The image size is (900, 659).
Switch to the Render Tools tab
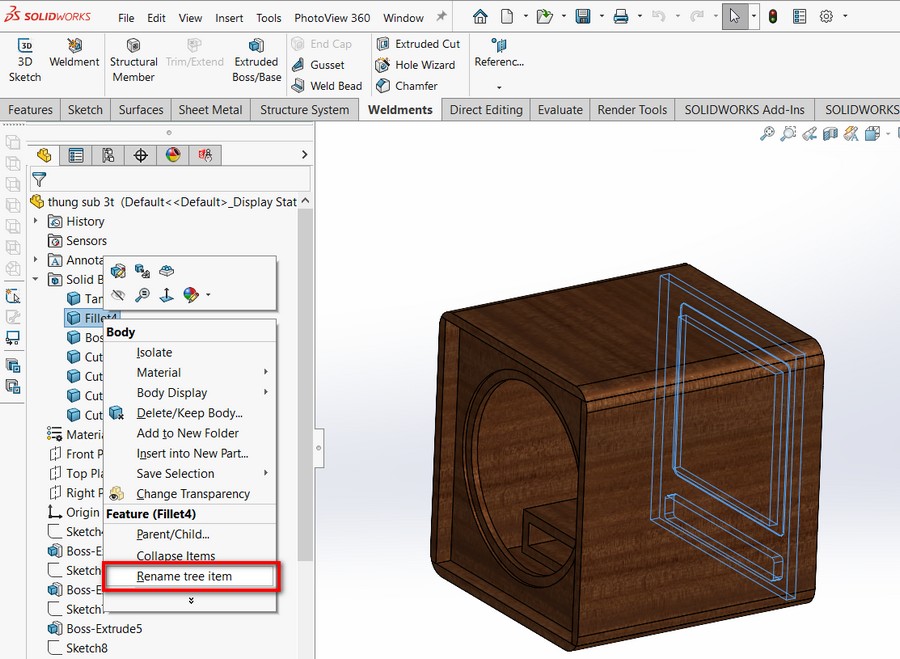632,110
